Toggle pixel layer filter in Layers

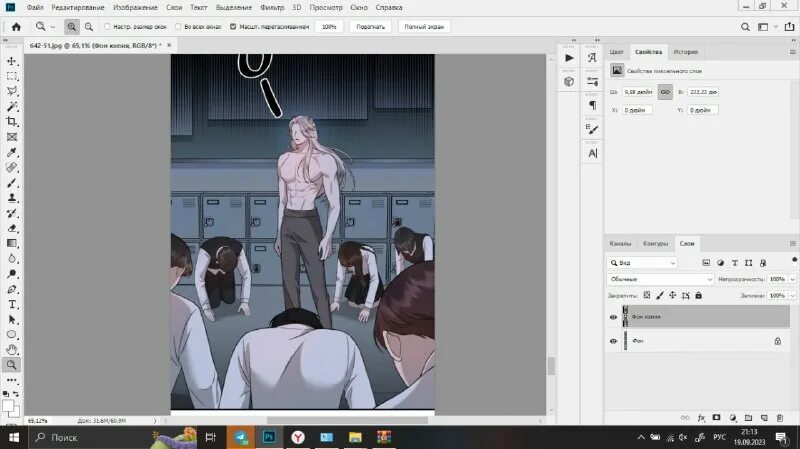(706, 263)
